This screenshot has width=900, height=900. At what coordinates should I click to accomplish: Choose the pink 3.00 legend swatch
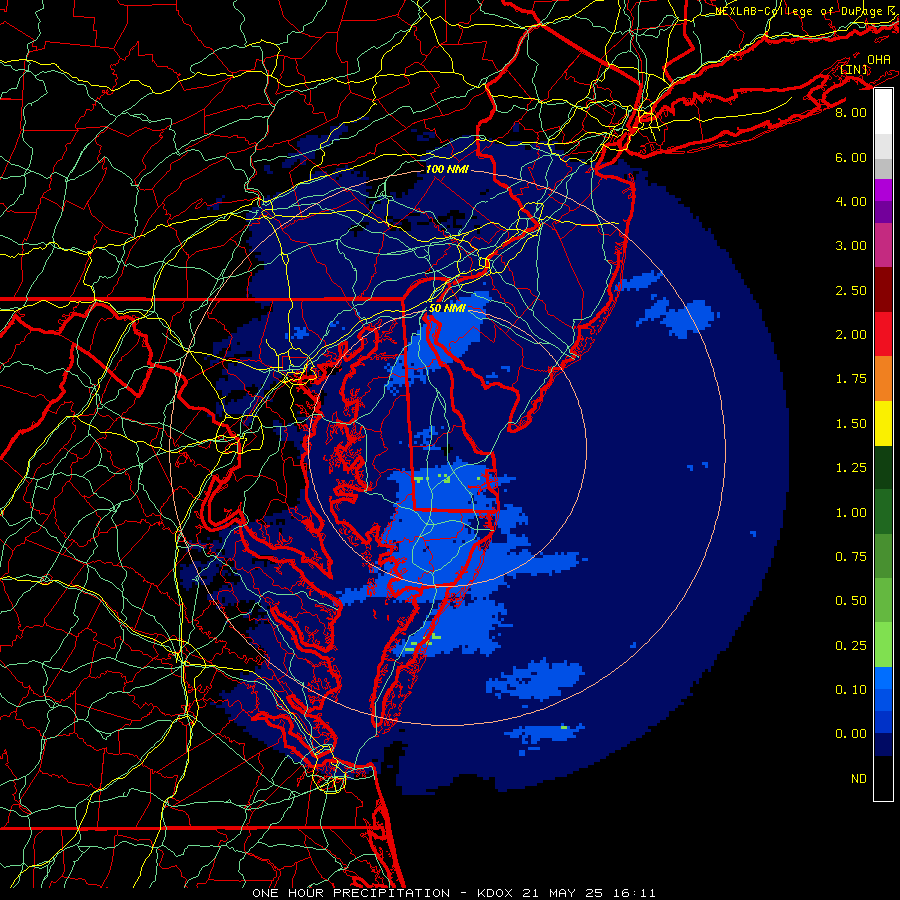(883, 245)
